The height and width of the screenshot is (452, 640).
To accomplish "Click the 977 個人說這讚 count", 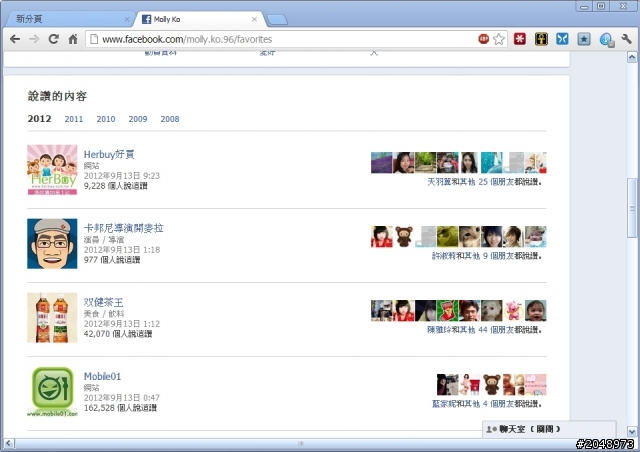I will click(x=112, y=260).
